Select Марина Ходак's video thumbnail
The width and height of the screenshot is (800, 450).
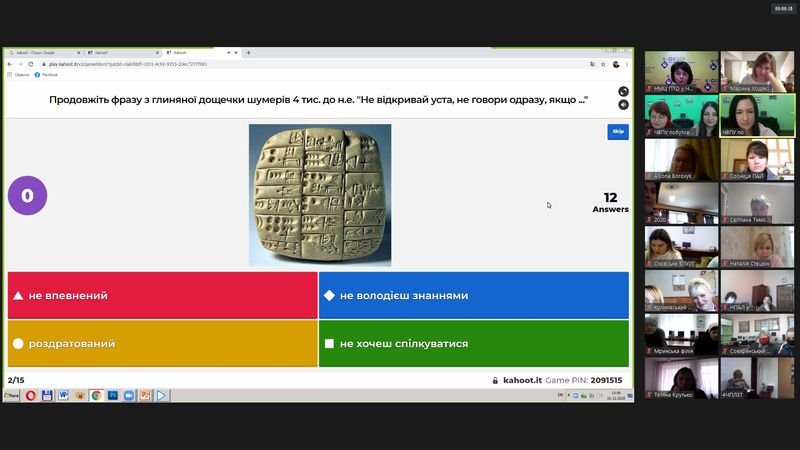pos(757,72)
